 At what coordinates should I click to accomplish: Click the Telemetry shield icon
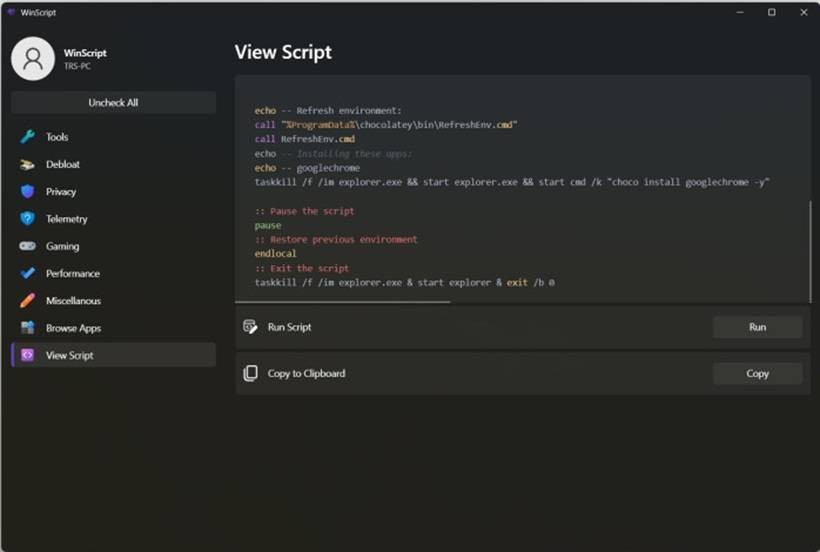28,219
